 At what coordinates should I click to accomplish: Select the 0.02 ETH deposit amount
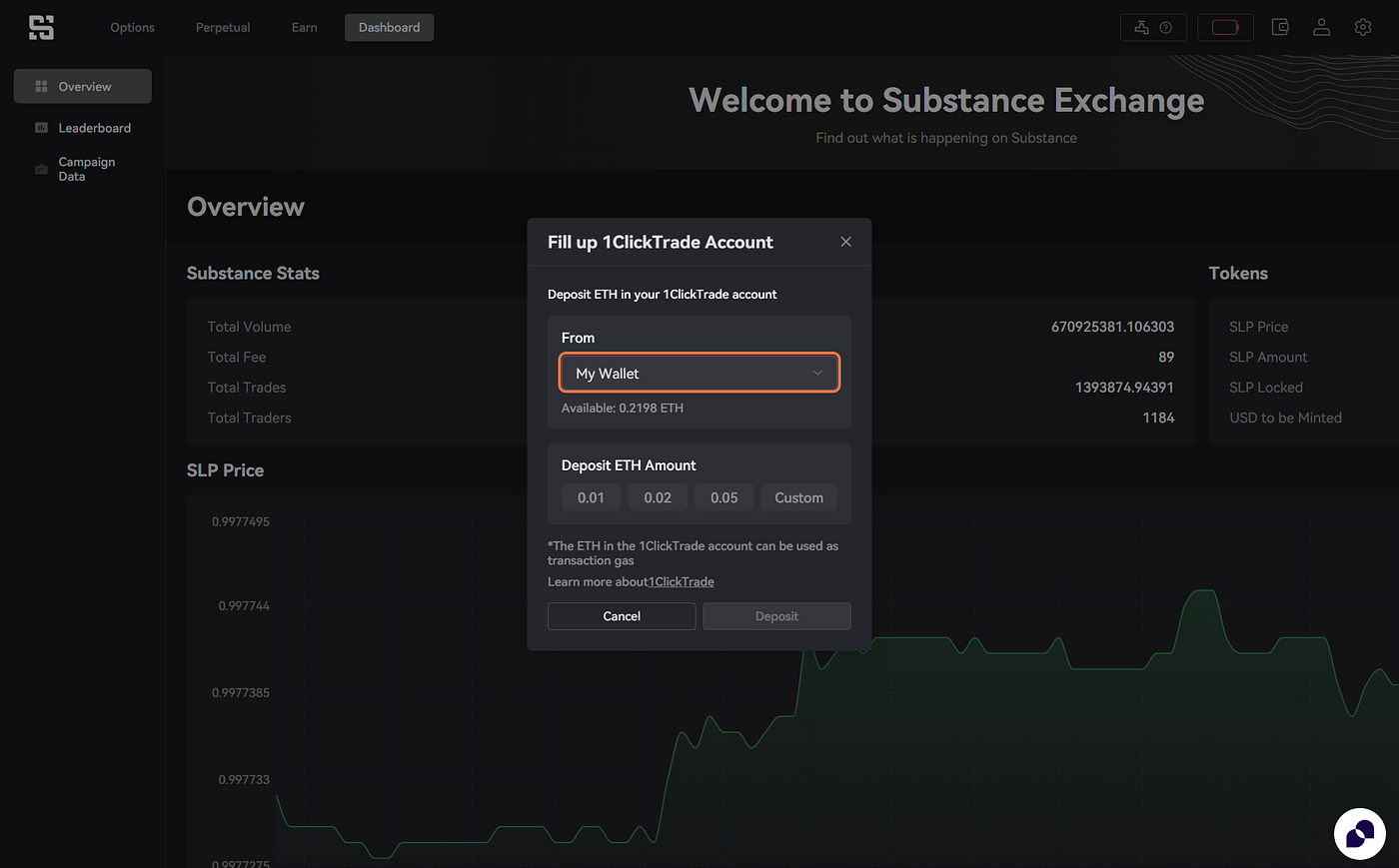(x=658, y=497)
